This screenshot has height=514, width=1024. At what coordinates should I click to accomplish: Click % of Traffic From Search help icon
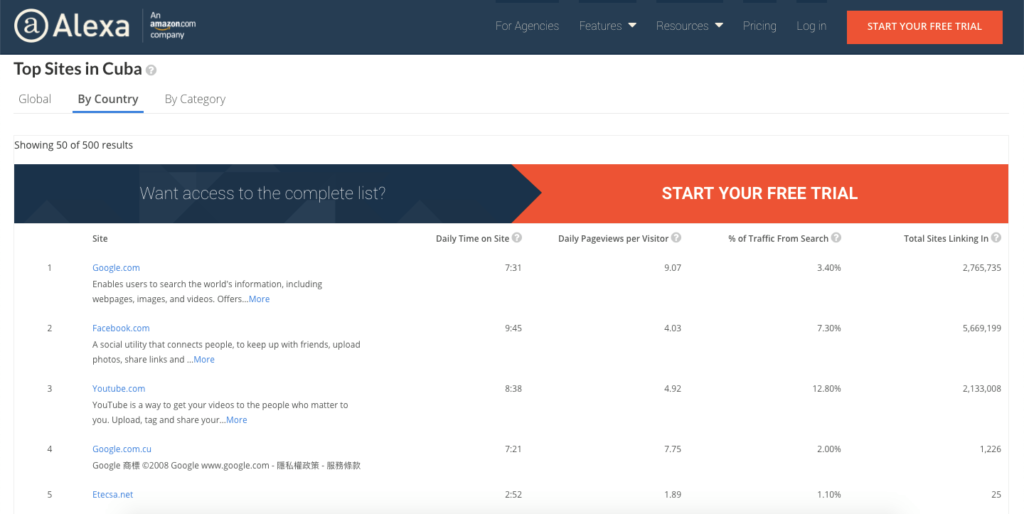836,238
